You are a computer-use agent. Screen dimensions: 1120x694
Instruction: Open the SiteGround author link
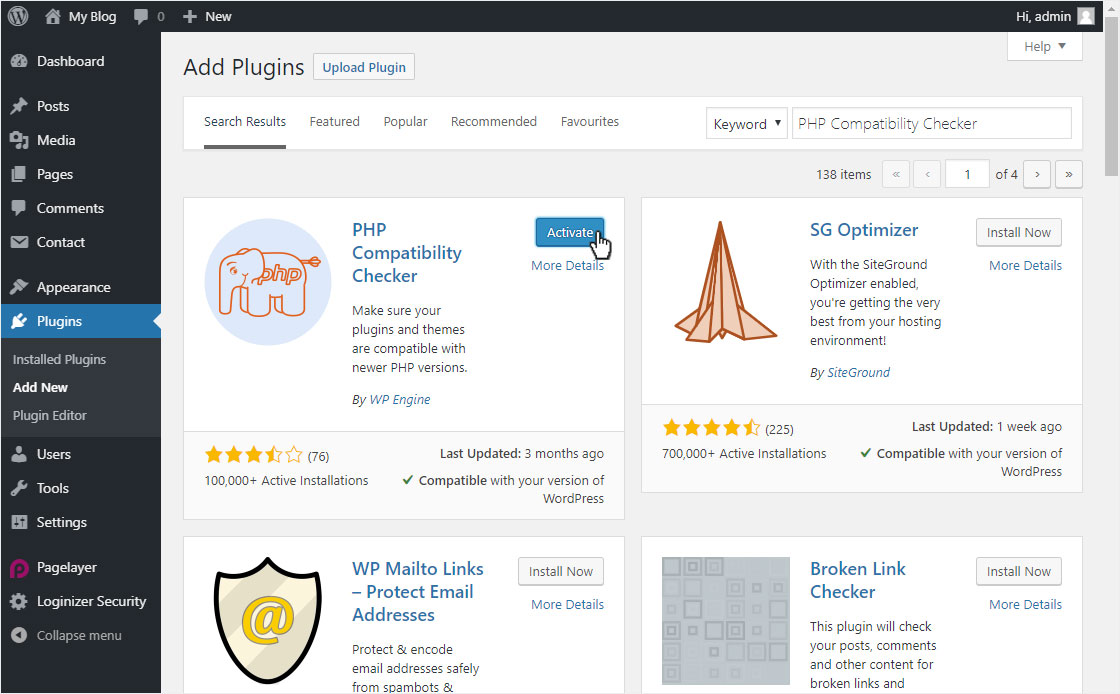(x=859, y=373)
